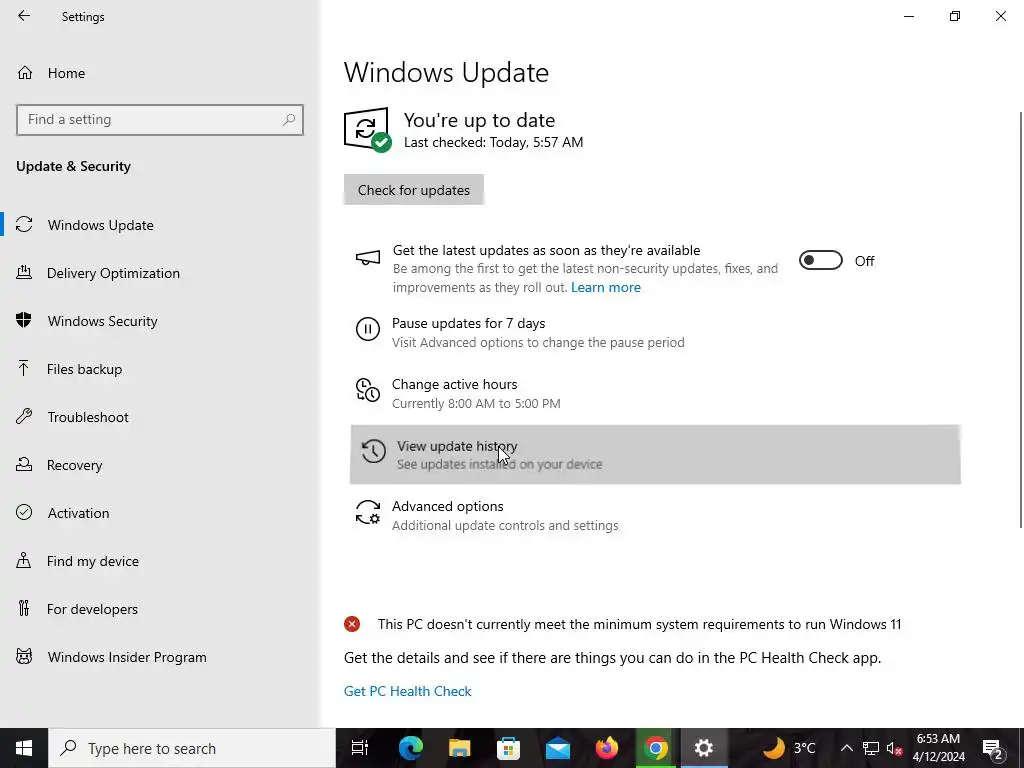Click the Update & Security heading
This screenshot has width=1024, height=768.
tap(73, 167)
